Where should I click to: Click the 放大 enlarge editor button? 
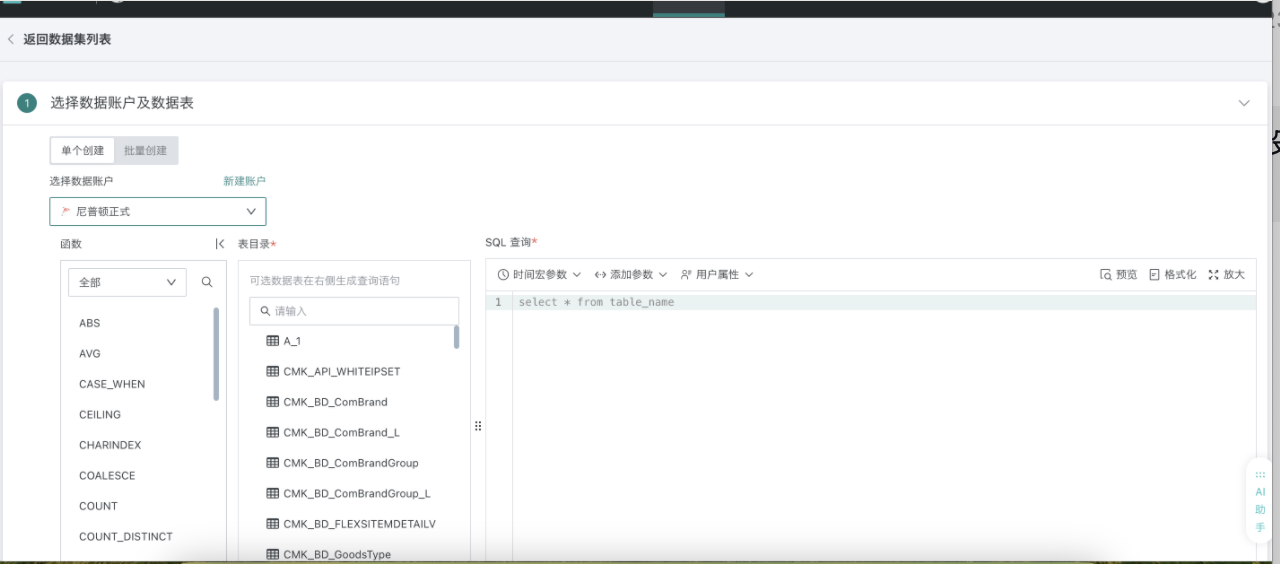1227,274
